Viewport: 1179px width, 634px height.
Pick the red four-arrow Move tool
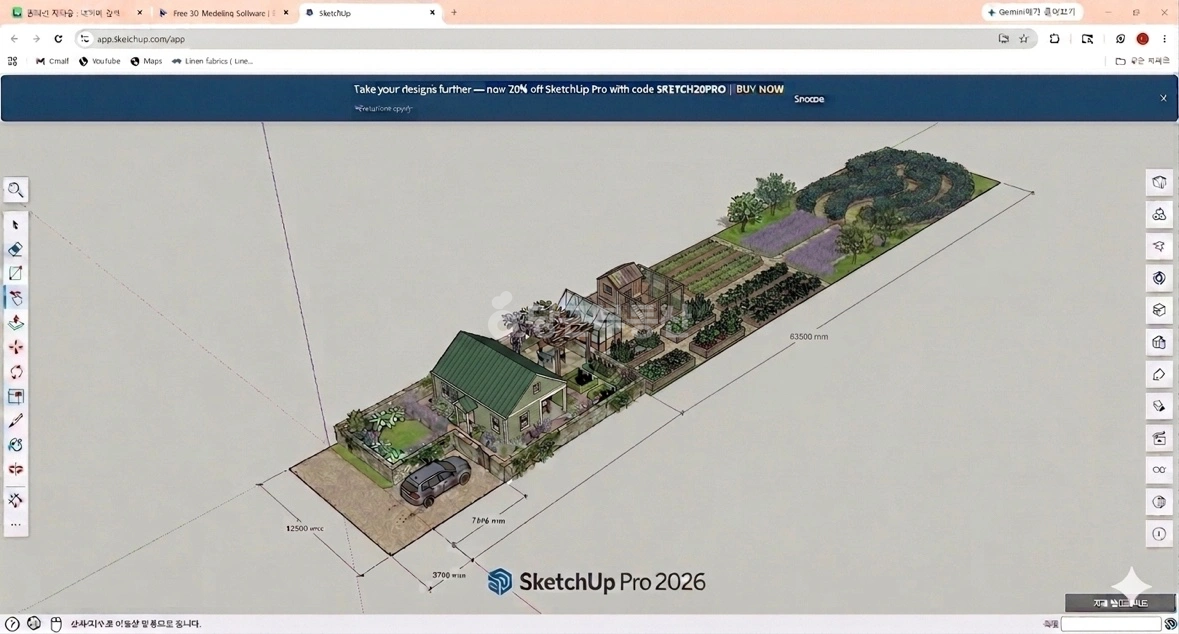16,347
